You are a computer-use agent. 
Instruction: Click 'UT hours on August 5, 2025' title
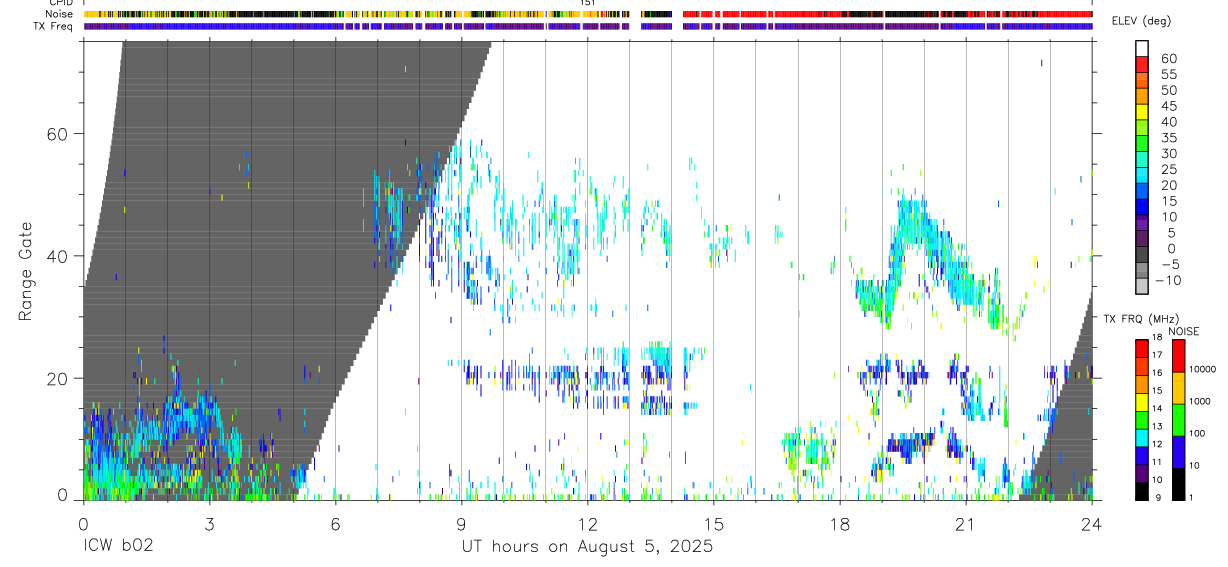(x=587, y=547)
